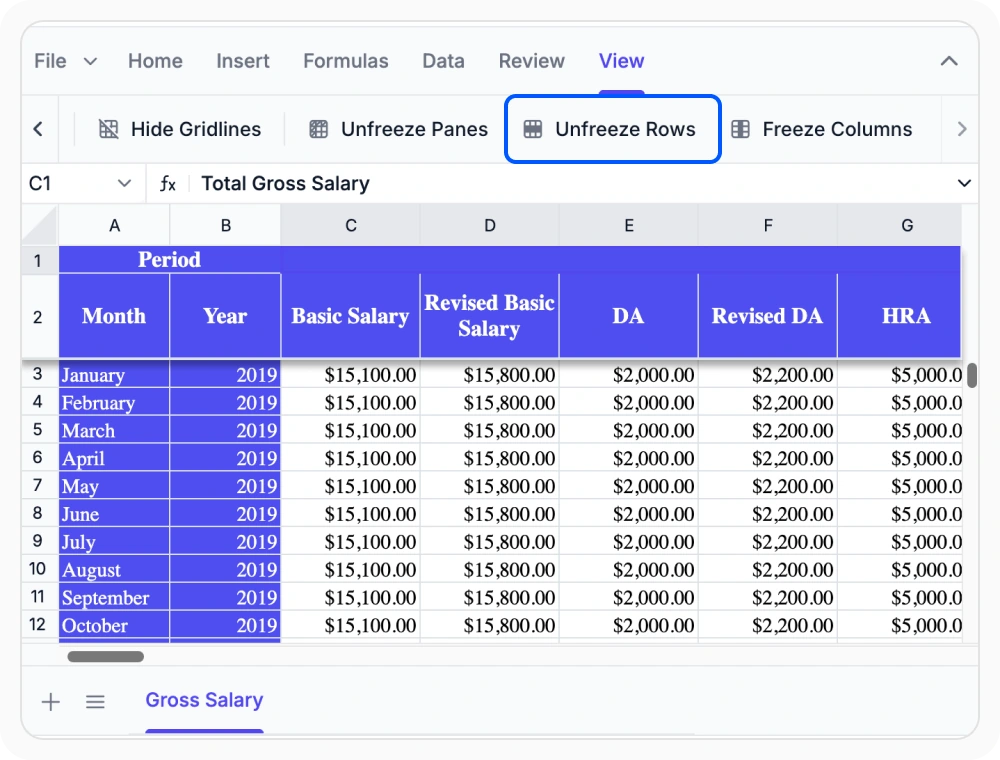This screenshot has height=760, width=1000.
Task: Select row 1 header
Action: tap(40, 260)
